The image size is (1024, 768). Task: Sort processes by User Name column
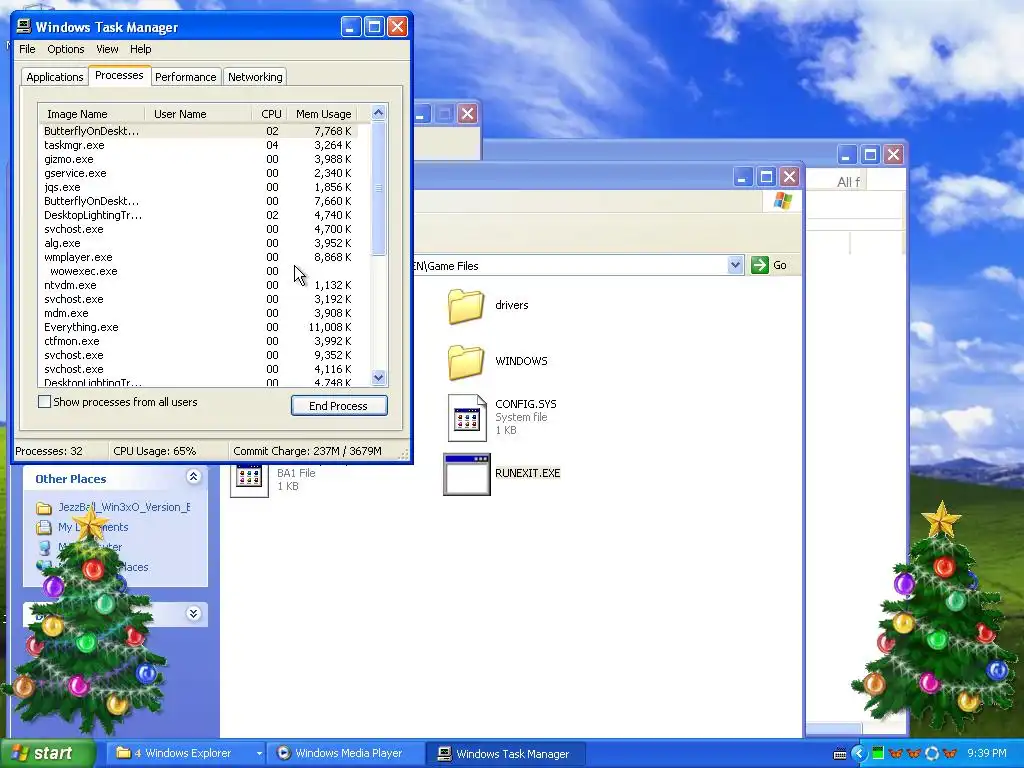coord(198,114)
